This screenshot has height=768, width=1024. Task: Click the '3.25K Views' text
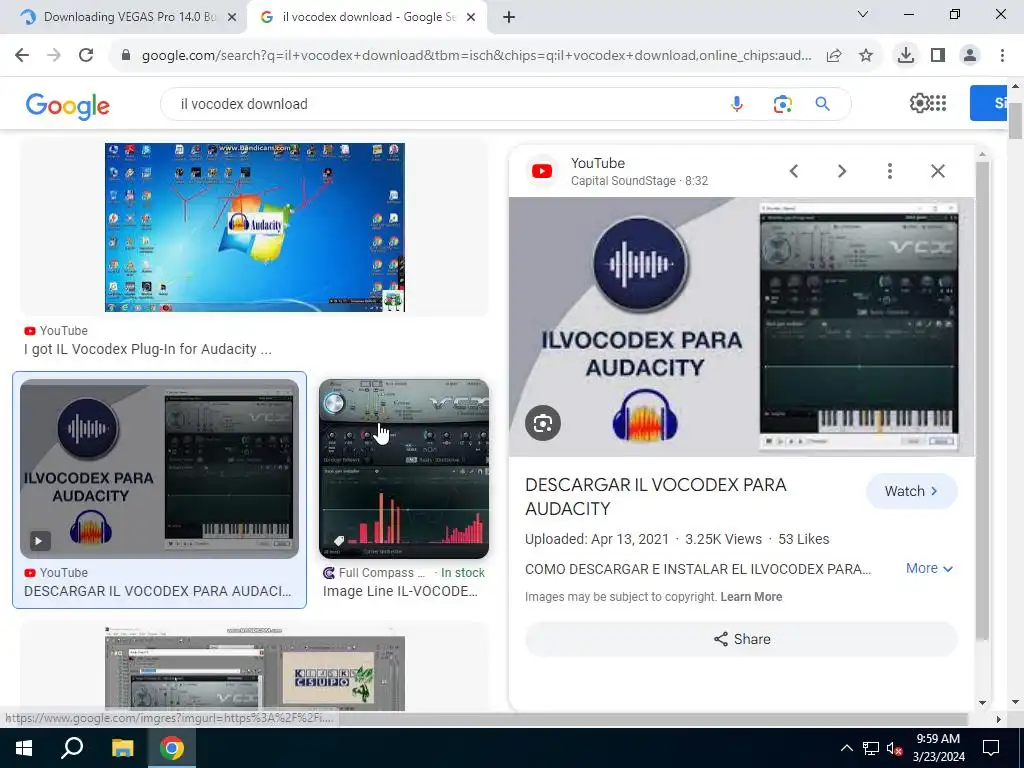723,539
